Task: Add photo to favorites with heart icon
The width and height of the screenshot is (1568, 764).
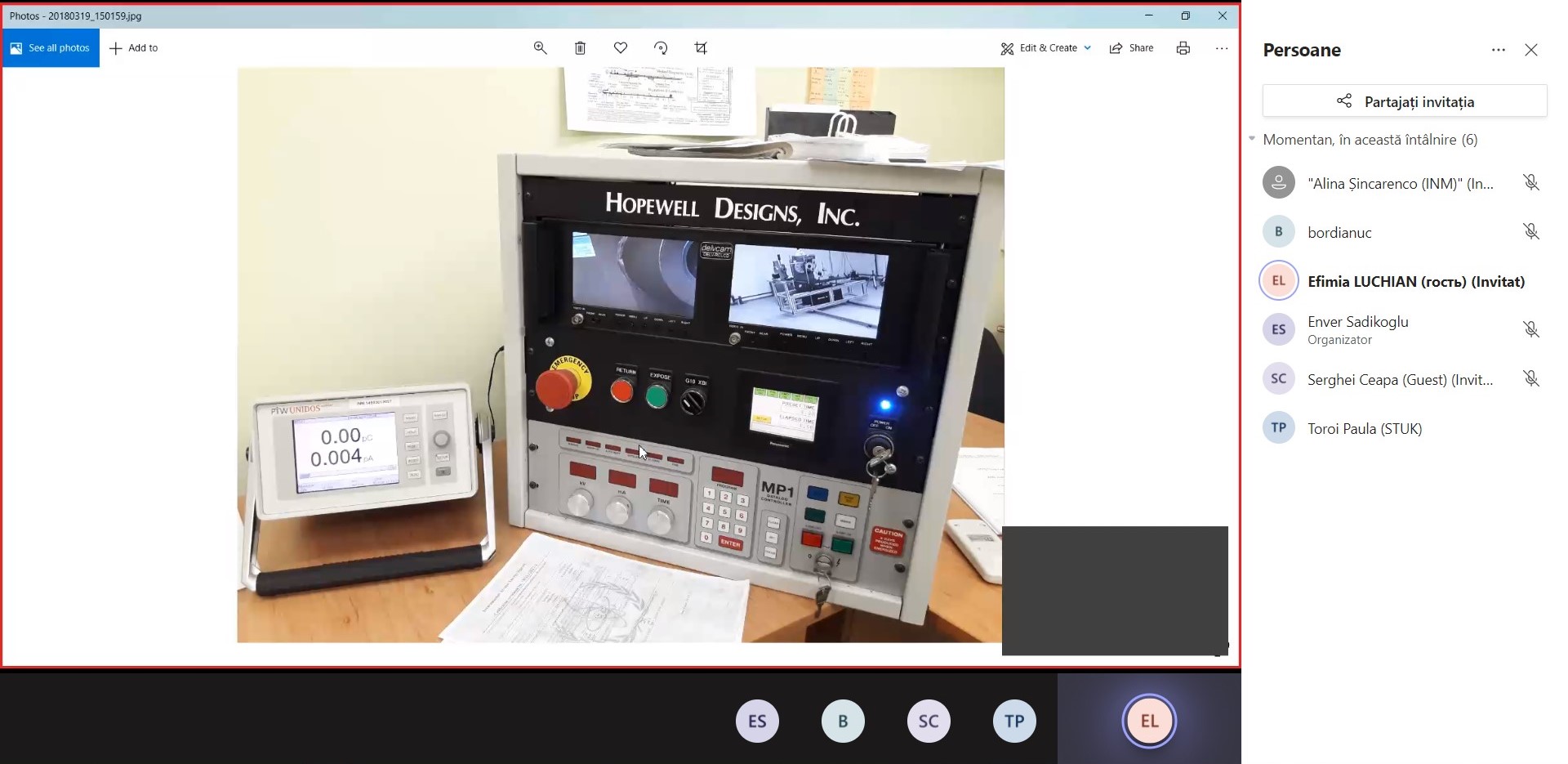Action: point(621,48)
